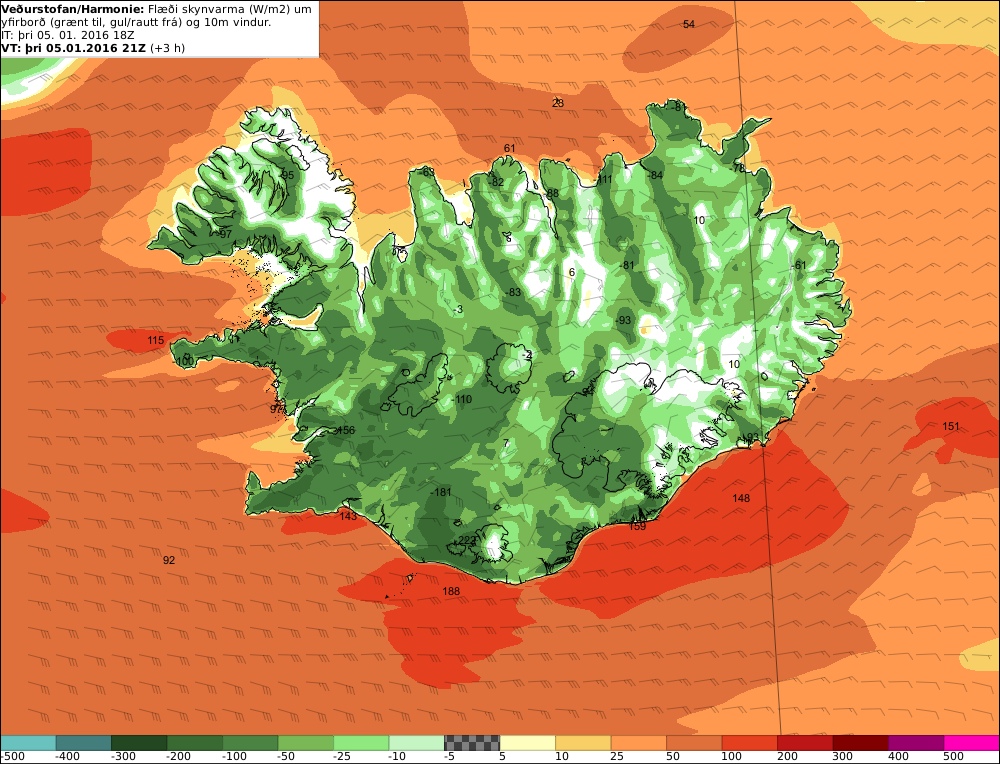Click the green swatch between -100 and -50

(x=250, y=742)
